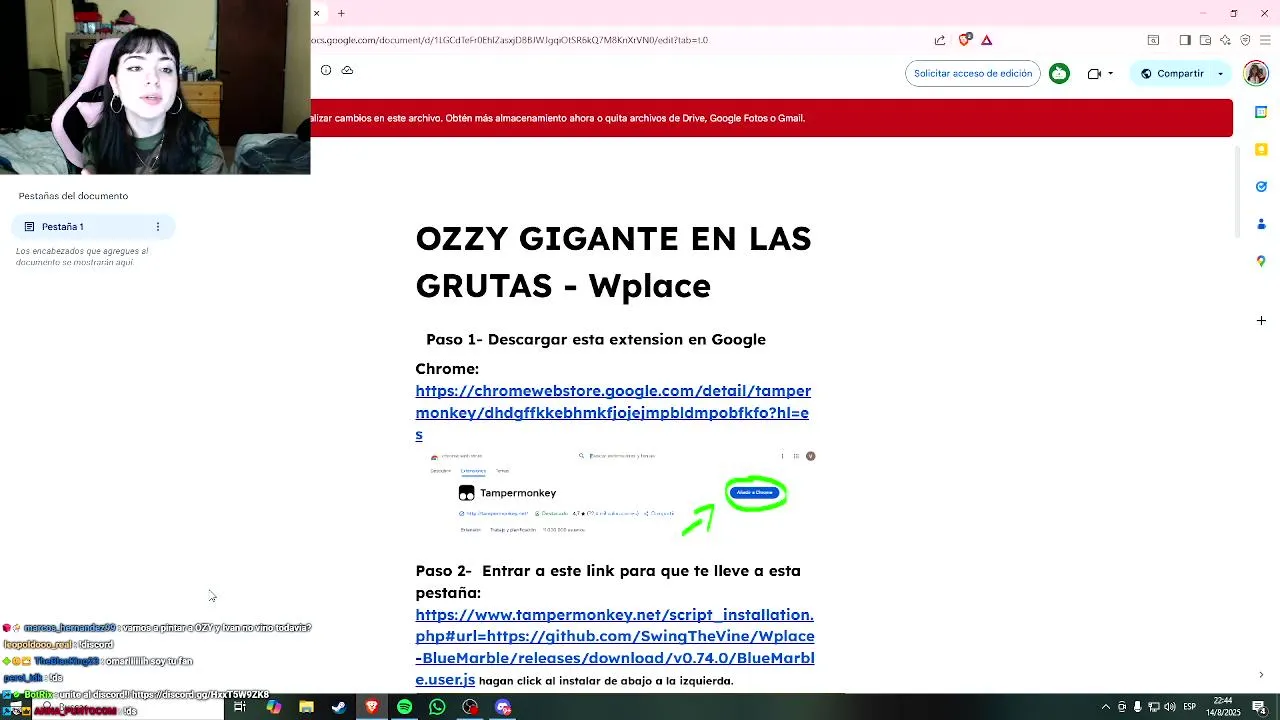Open File Explorer from the taskbar
1280x720 pixels.
[x=306, y=707]
